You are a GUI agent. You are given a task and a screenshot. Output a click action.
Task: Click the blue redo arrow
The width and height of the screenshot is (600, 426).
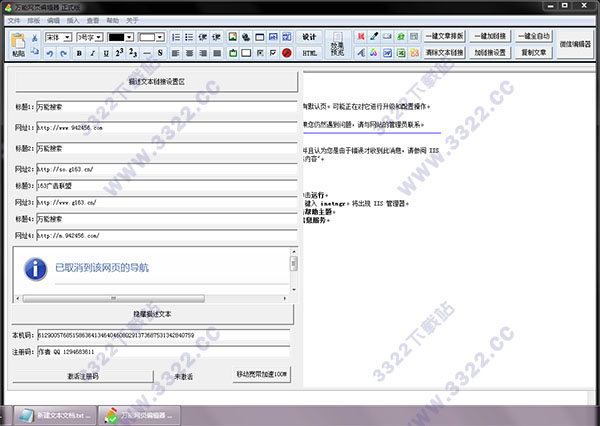coord(64,53)
